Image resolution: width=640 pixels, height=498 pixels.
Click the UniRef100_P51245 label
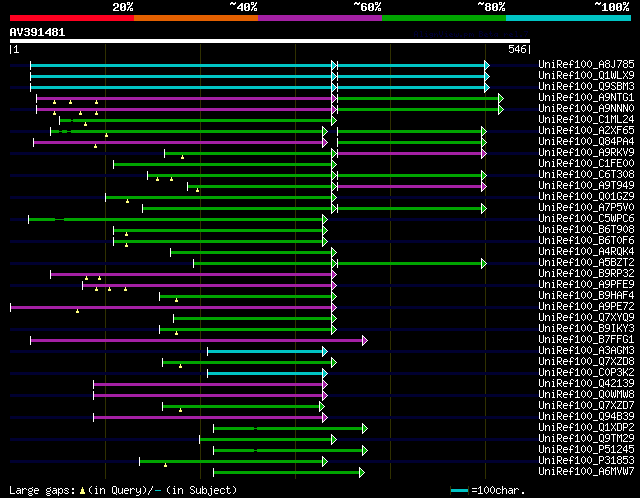[x=586, y=450]
